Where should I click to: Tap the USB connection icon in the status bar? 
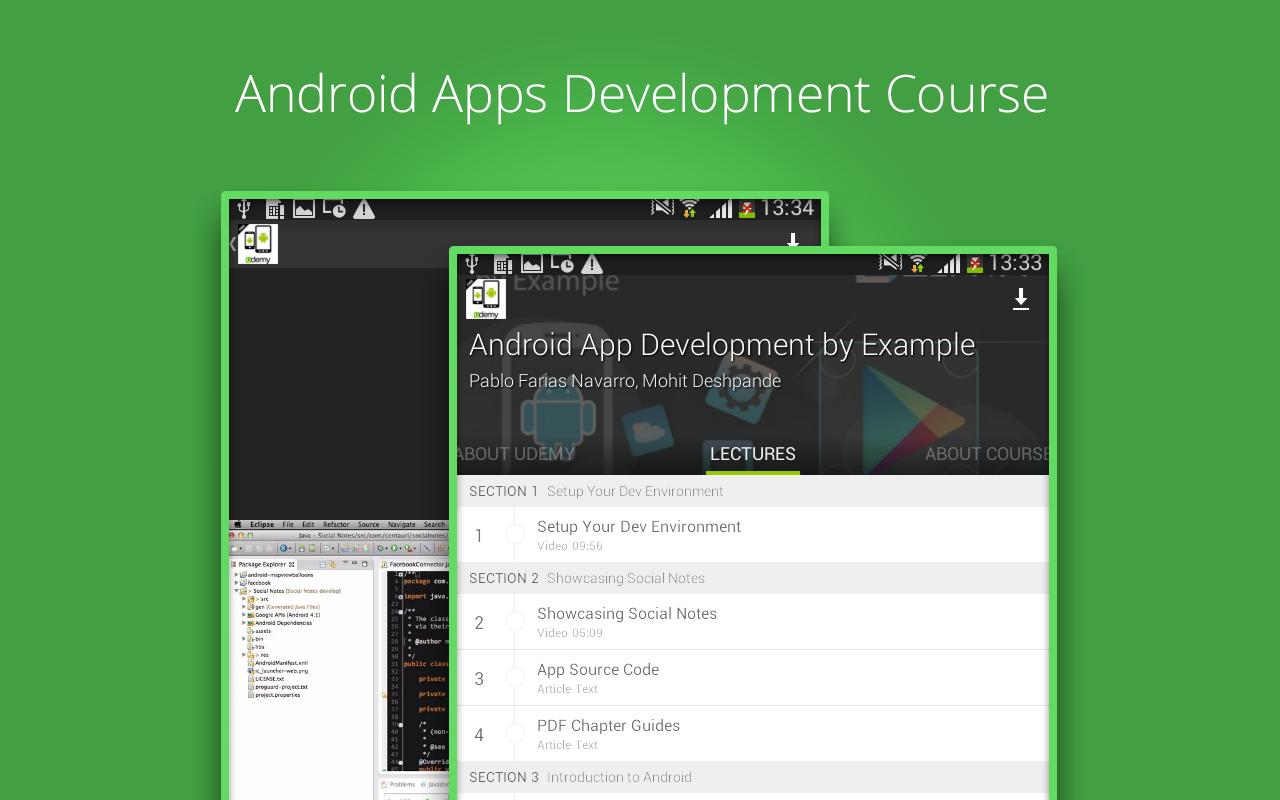[x=471, y=264]
